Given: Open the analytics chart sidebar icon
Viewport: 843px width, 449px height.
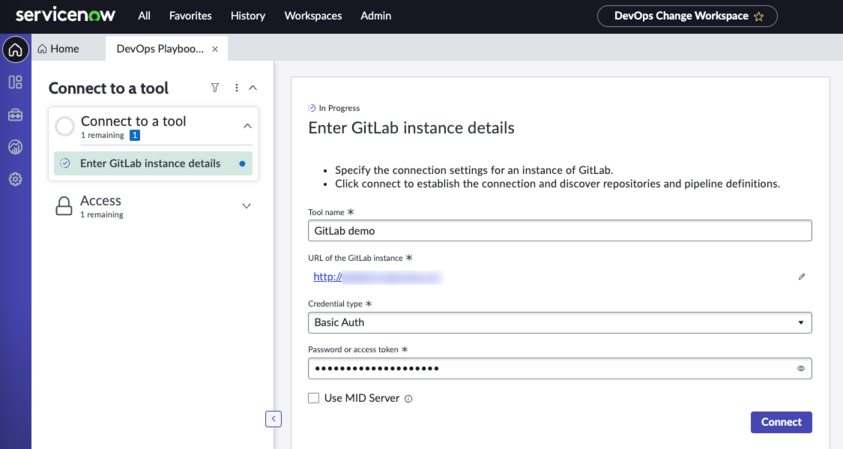Looking at the screenshot, I should [16, 147].
